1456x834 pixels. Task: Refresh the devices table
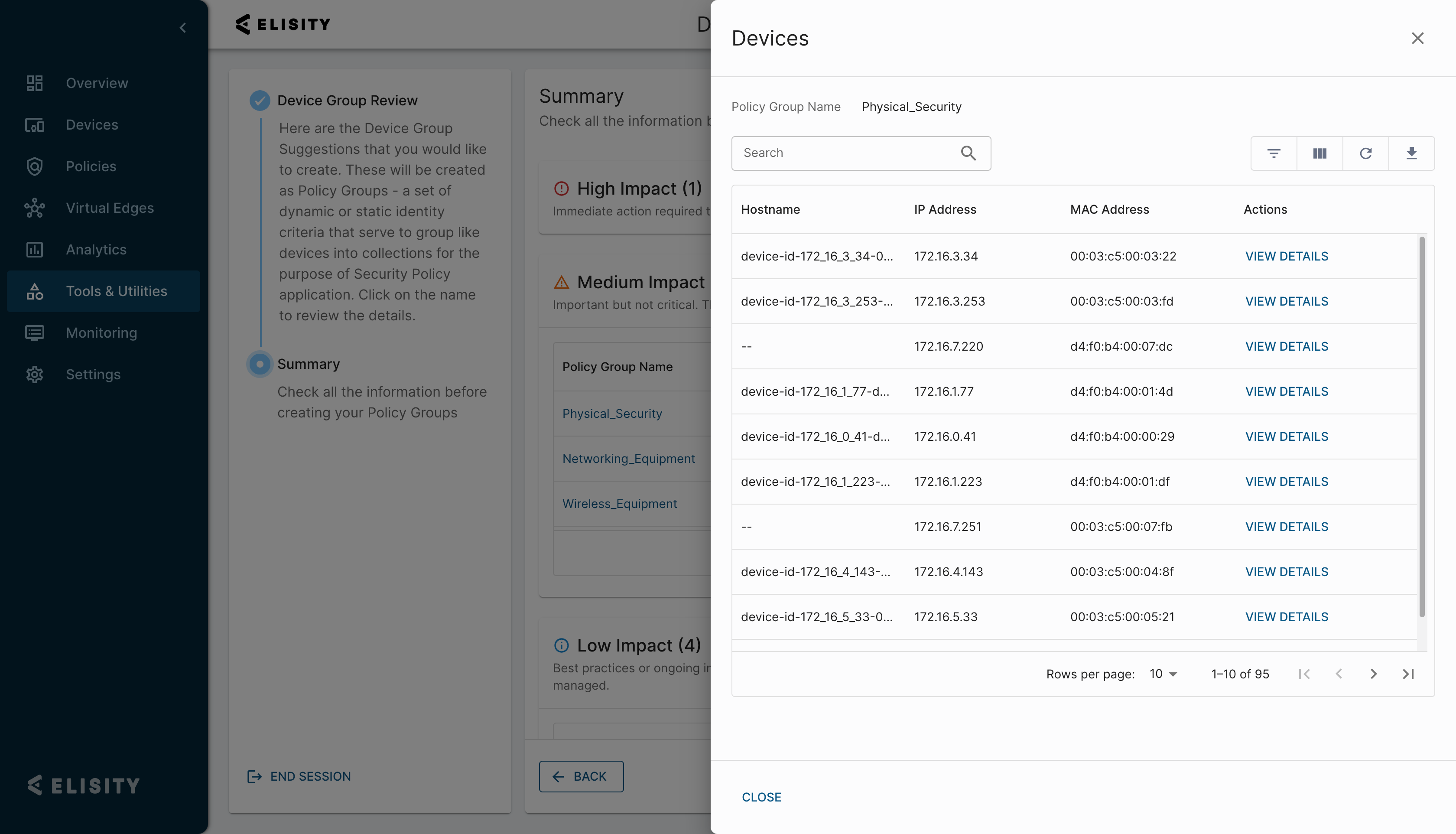tap(1365, 153)
